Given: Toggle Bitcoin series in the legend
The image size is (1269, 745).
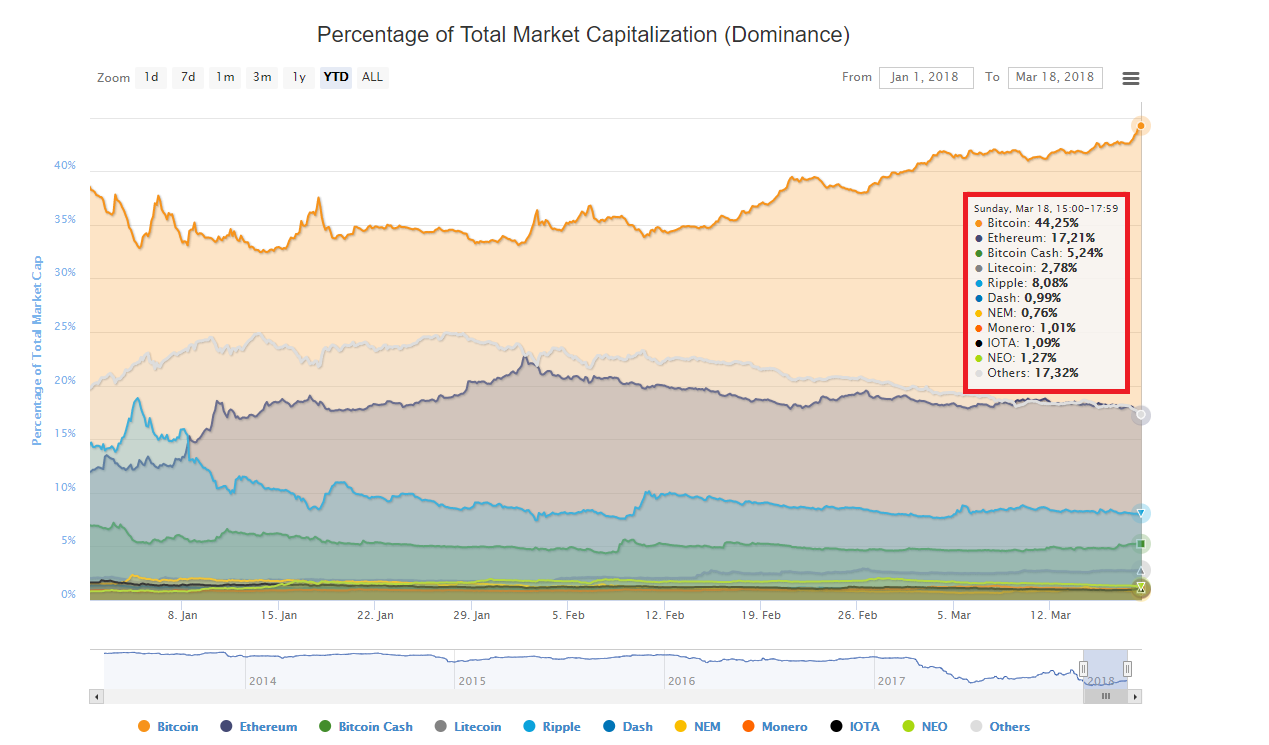Looking at the screenshot, I should (168, 727).
